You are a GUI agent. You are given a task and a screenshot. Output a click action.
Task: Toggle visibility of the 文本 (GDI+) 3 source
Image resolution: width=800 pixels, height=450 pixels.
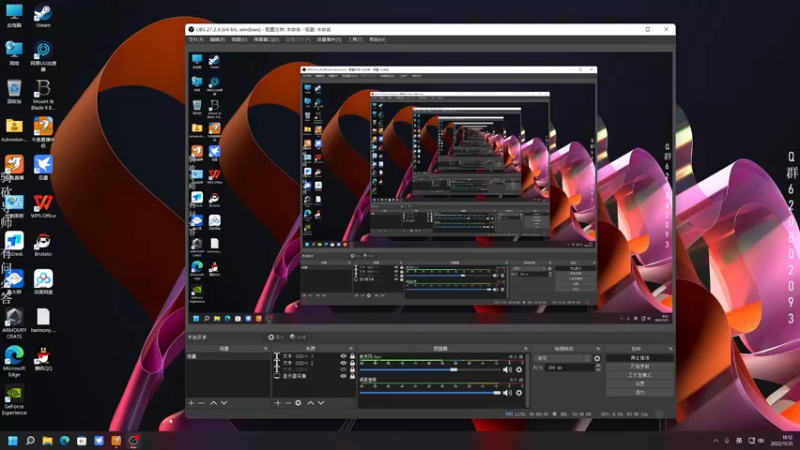(x=343, y=356)
